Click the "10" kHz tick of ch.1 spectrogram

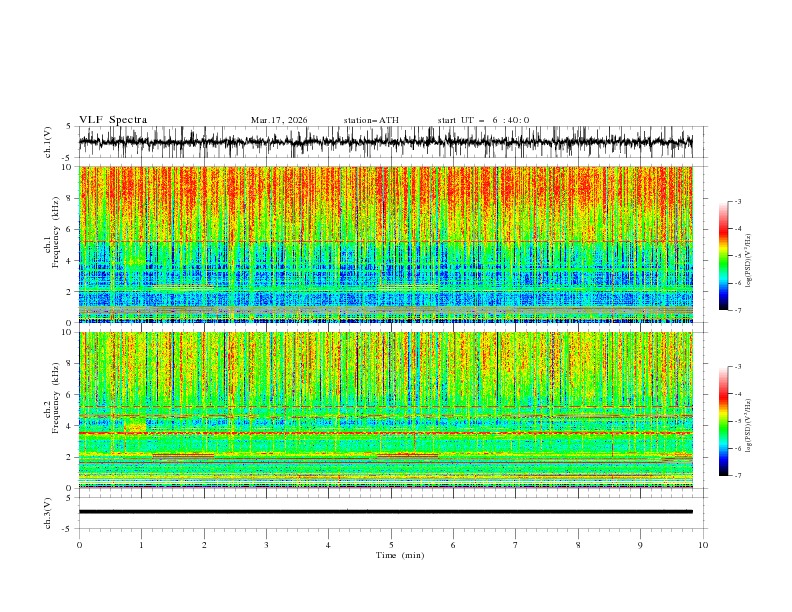66,167
